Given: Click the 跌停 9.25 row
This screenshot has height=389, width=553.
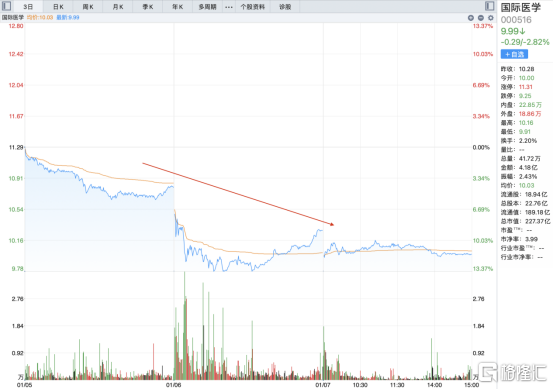Looking at the screenshot, I should [x=516, y=96].
